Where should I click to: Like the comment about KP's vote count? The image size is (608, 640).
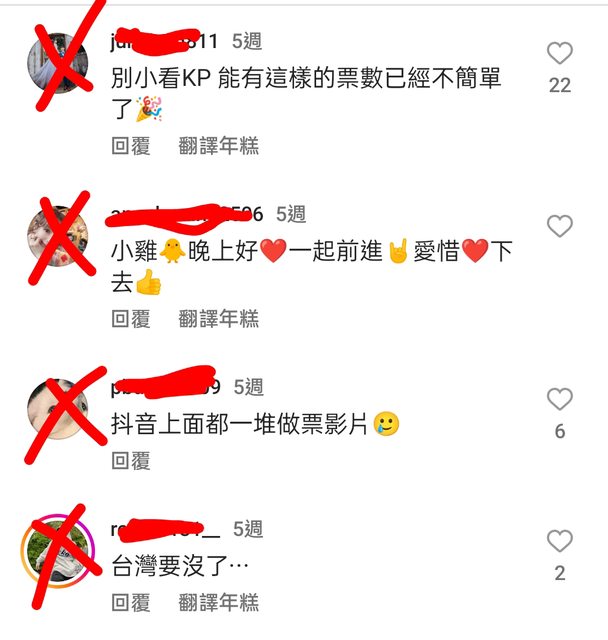tap(559, 53)
